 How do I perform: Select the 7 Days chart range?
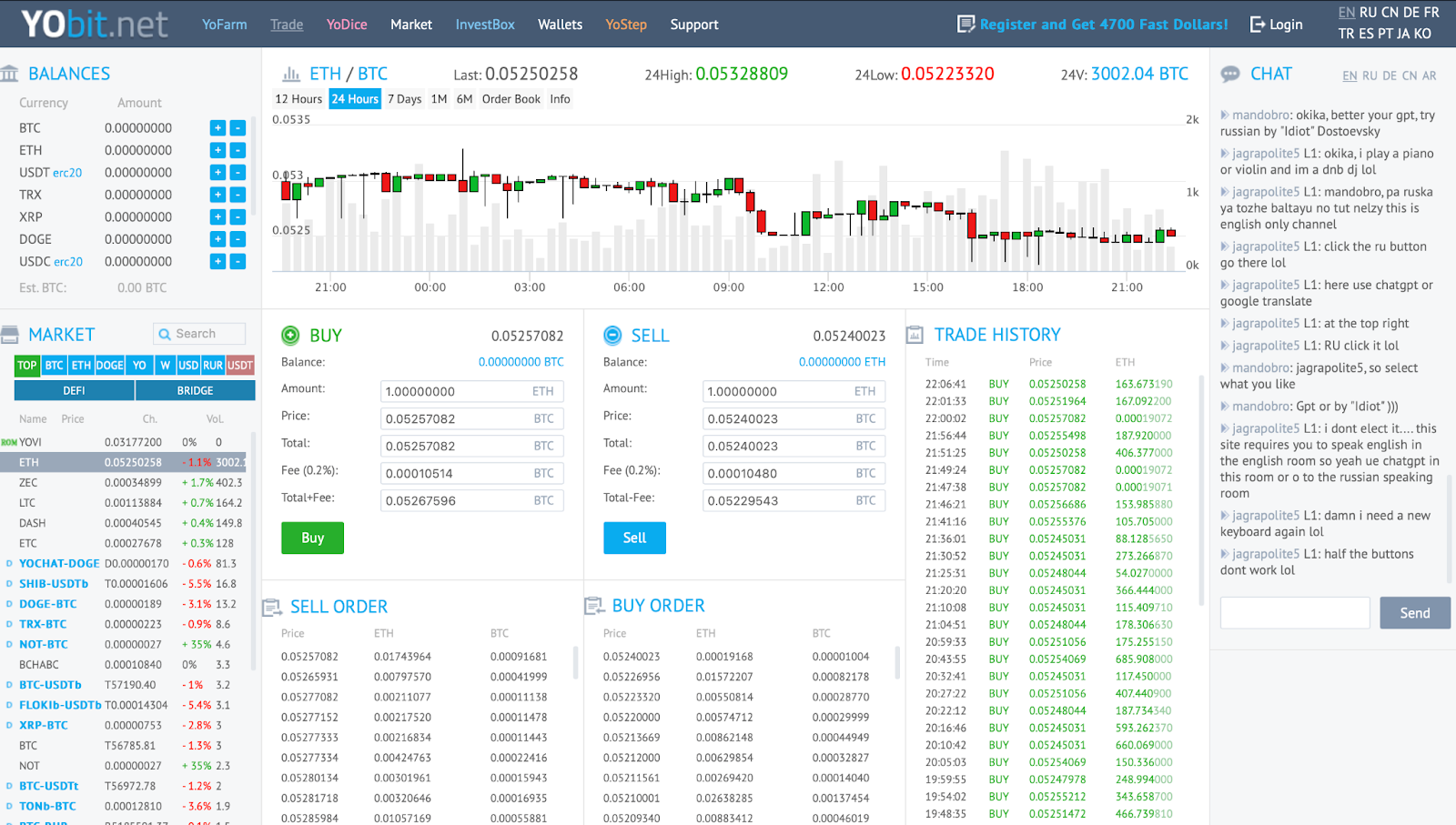[x=405, y=99]
